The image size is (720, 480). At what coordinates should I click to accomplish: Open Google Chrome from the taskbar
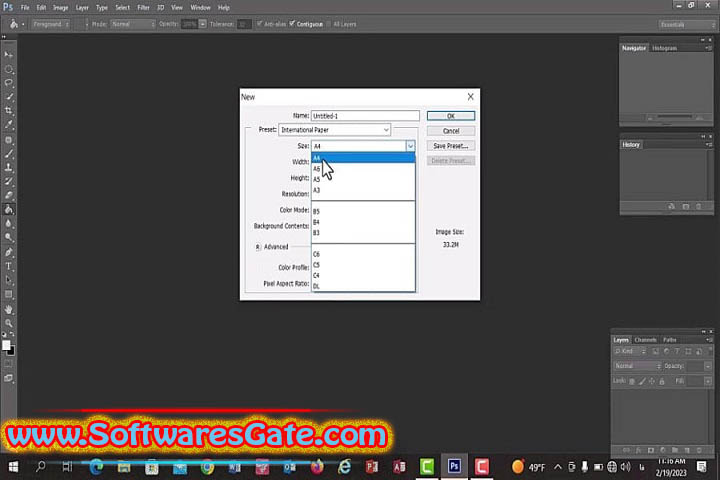click(x=207, y=467)
